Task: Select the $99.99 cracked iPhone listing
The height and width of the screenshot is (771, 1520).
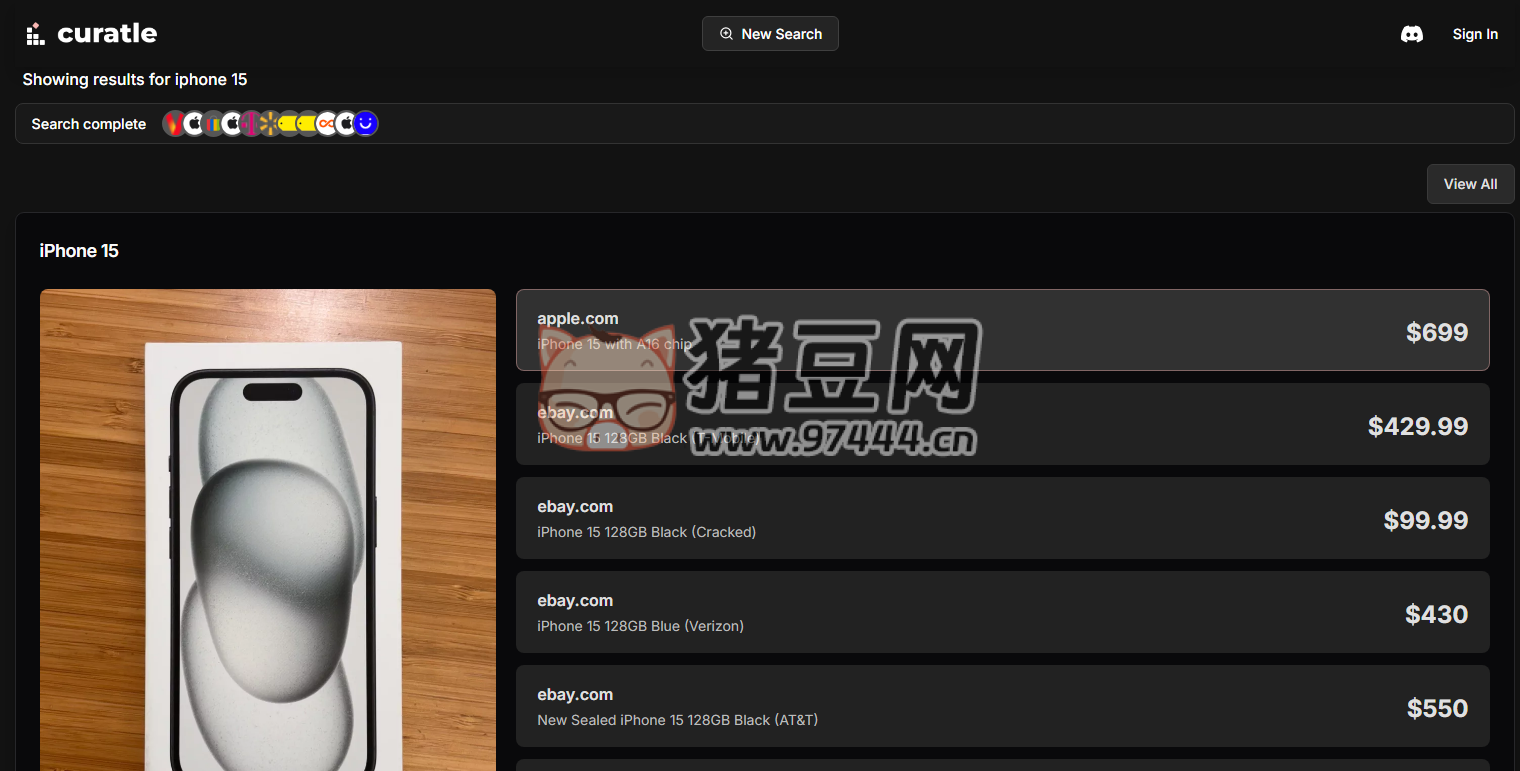Action: coord(1002,518)
